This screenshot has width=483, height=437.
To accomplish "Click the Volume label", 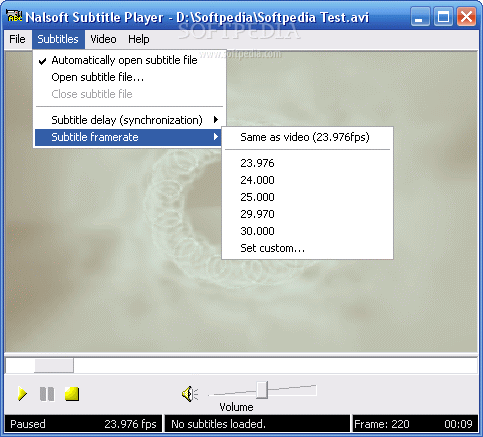I will (236, 407).
